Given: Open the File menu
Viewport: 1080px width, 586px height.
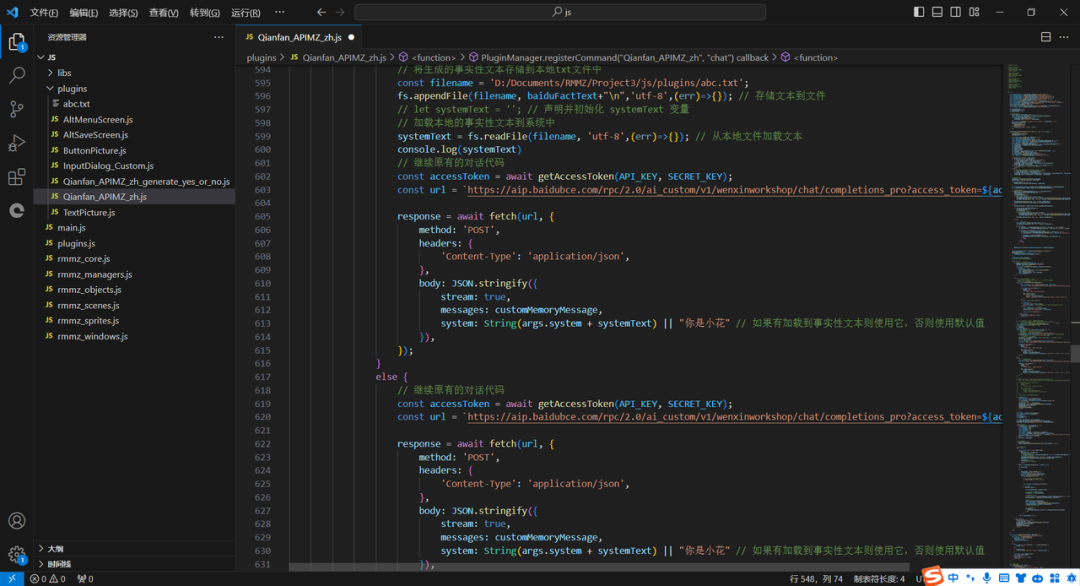Looking at the screenshot, I should (43, 12).
